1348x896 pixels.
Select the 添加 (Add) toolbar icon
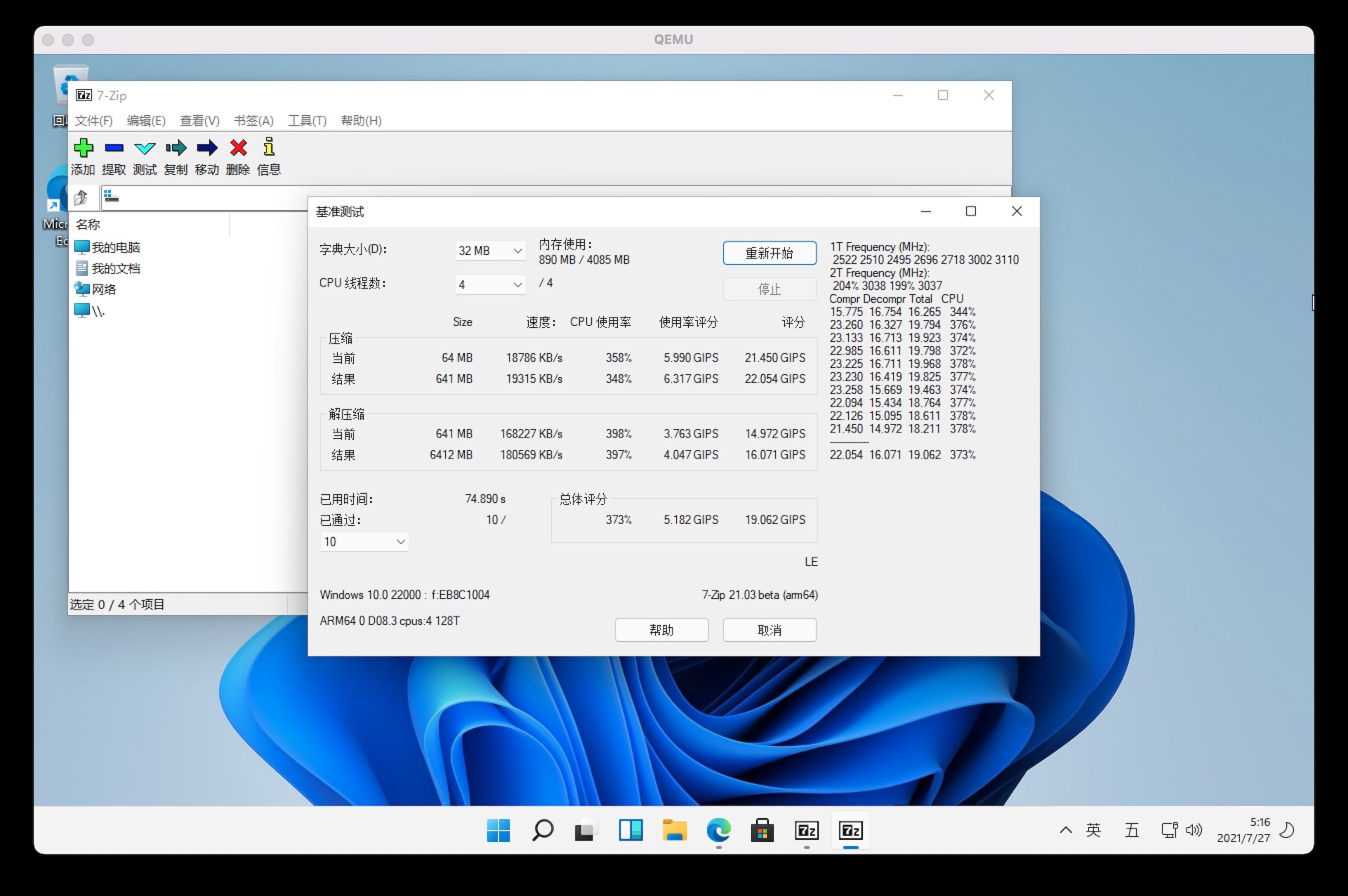click(x=84, y=156)
